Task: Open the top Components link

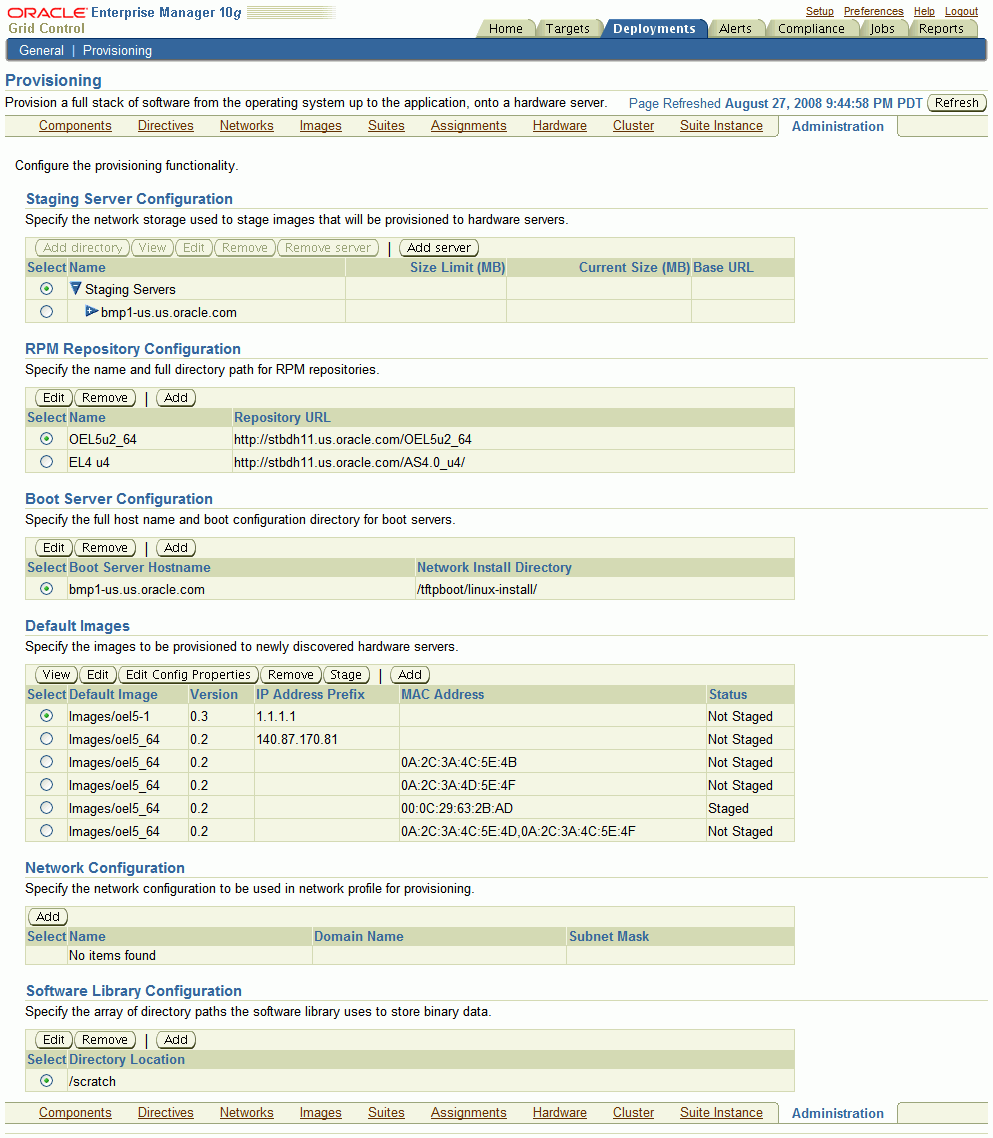Action: [x=75, y=126]
